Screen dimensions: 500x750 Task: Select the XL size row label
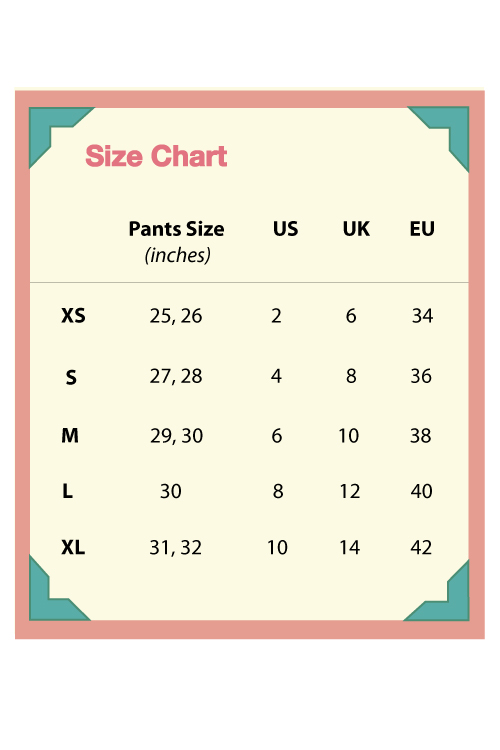point(73,547)
